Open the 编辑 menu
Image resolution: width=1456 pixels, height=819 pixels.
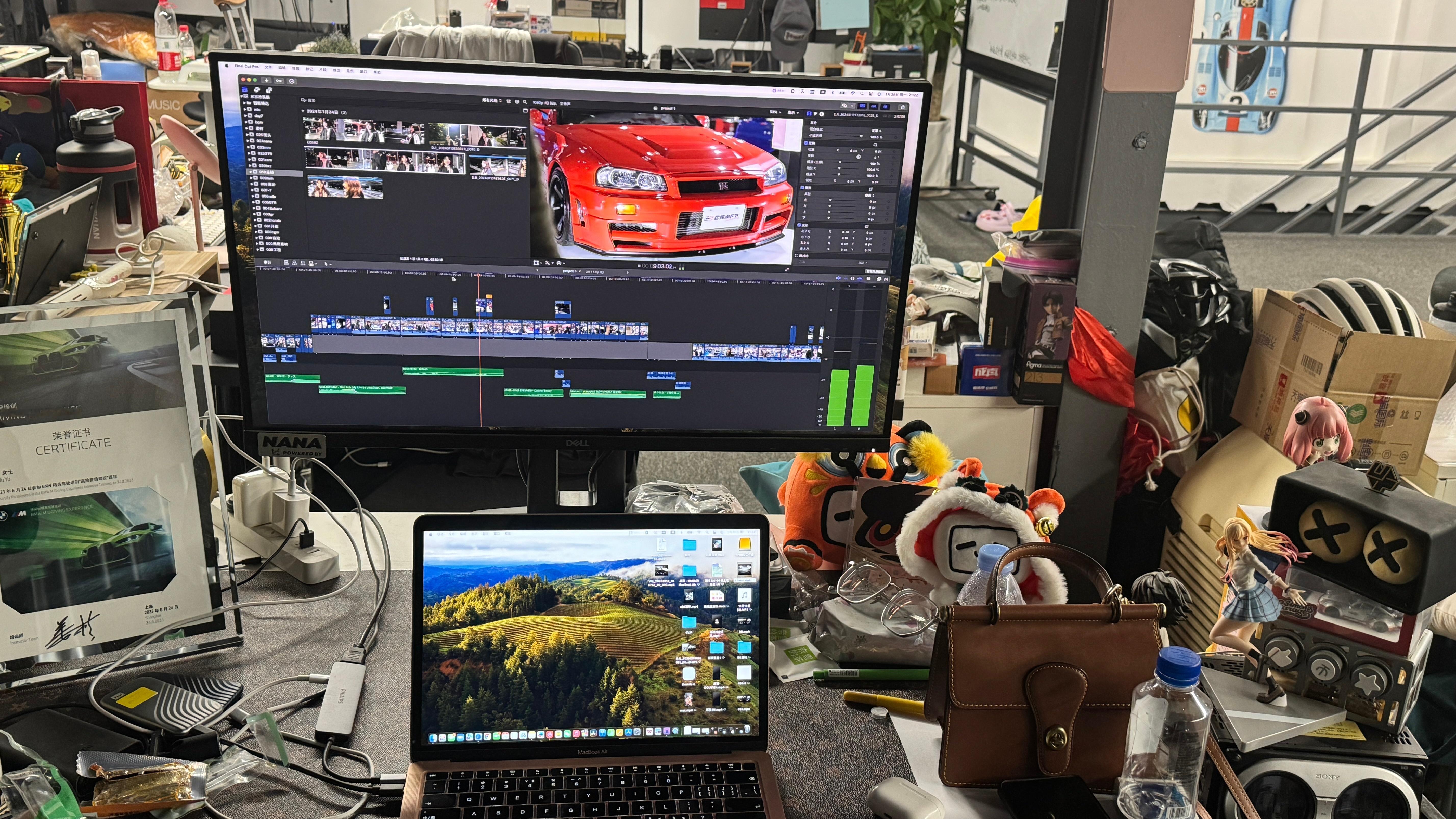(282, 68)
